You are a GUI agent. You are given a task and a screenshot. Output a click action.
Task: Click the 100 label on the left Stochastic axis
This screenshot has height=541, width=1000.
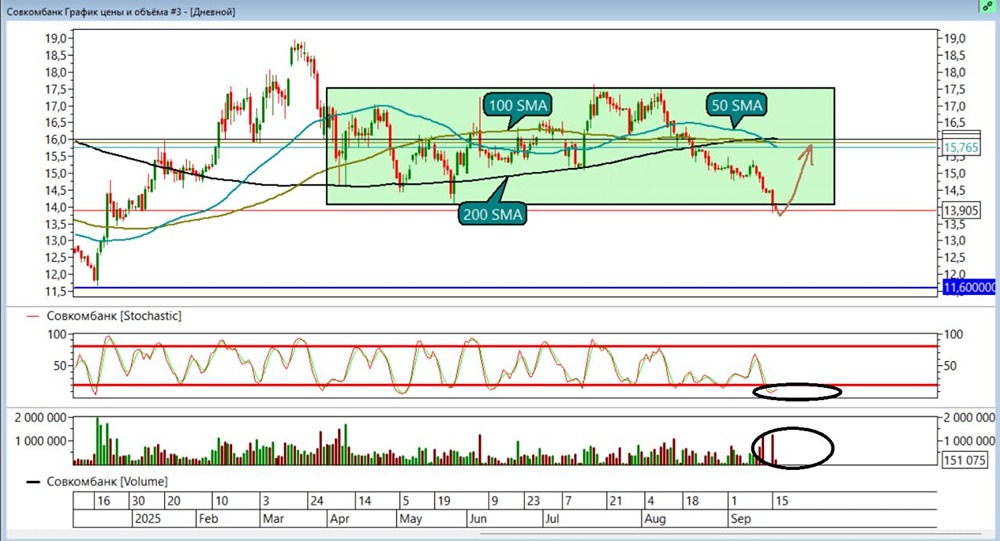(x=57, y=334)
